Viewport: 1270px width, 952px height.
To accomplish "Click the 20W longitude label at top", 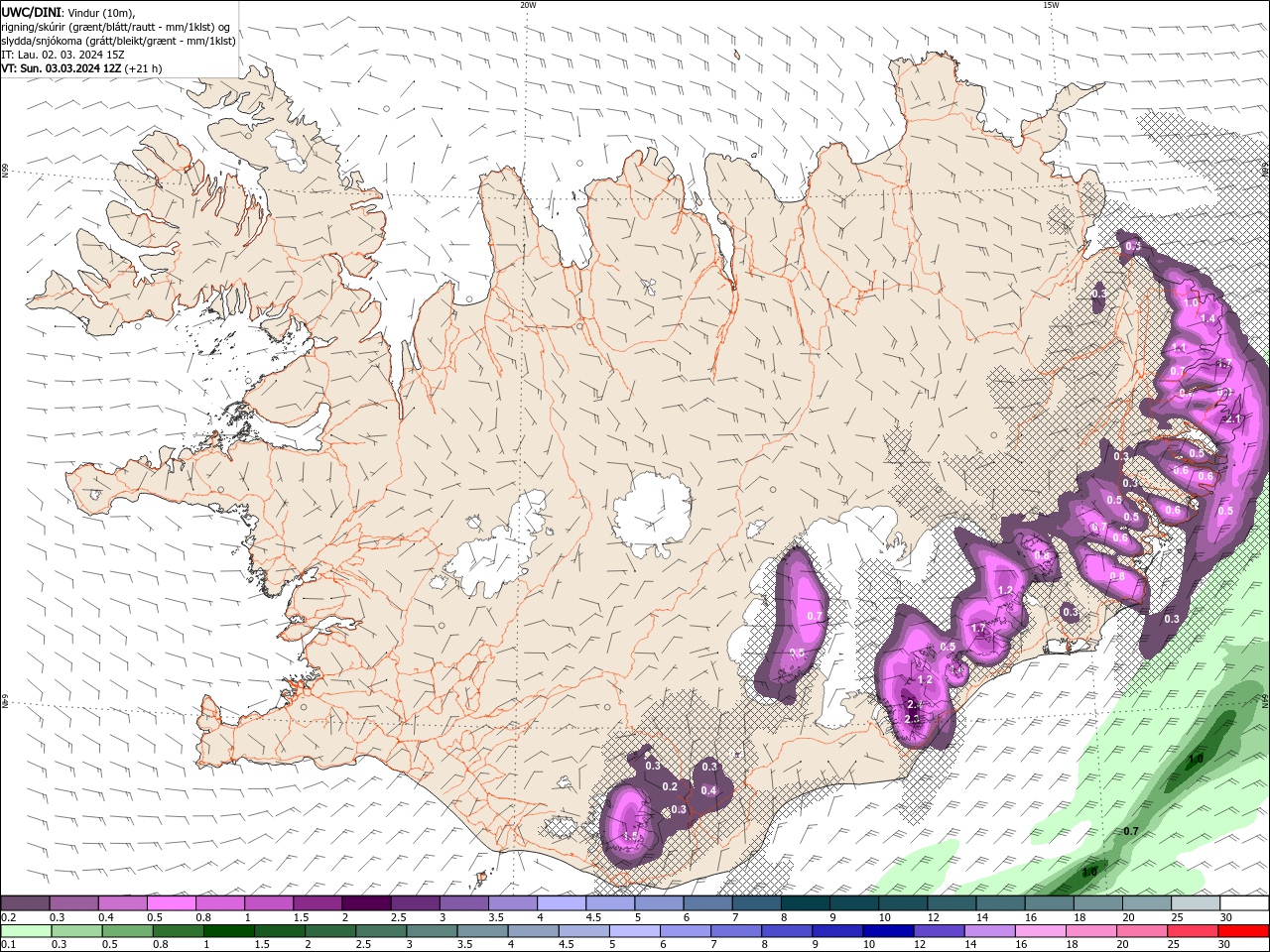I will coord(528,5).
